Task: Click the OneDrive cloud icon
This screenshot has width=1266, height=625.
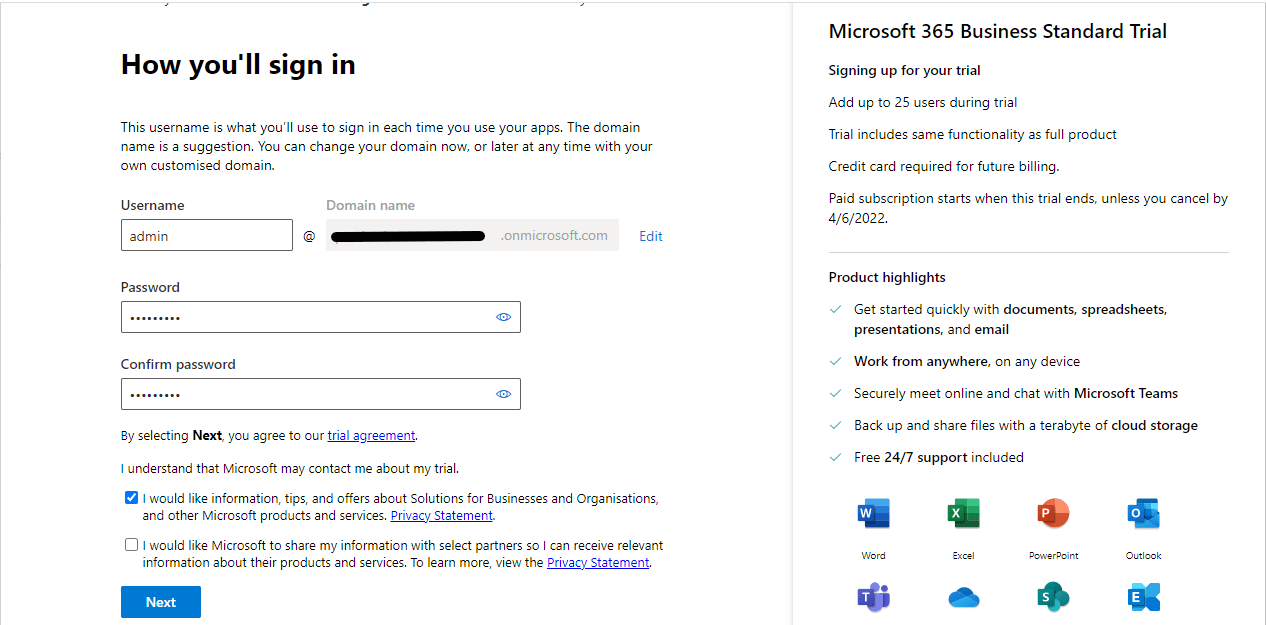Action: 963,598
